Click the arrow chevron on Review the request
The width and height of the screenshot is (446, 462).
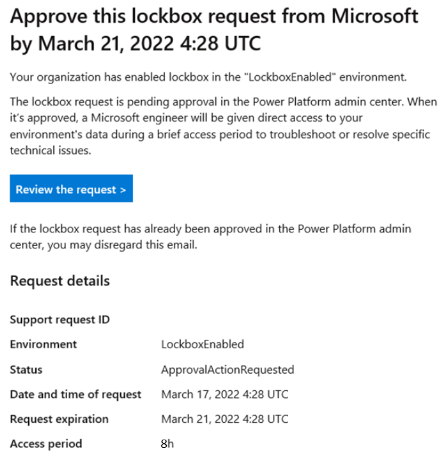tap(123, 190)
